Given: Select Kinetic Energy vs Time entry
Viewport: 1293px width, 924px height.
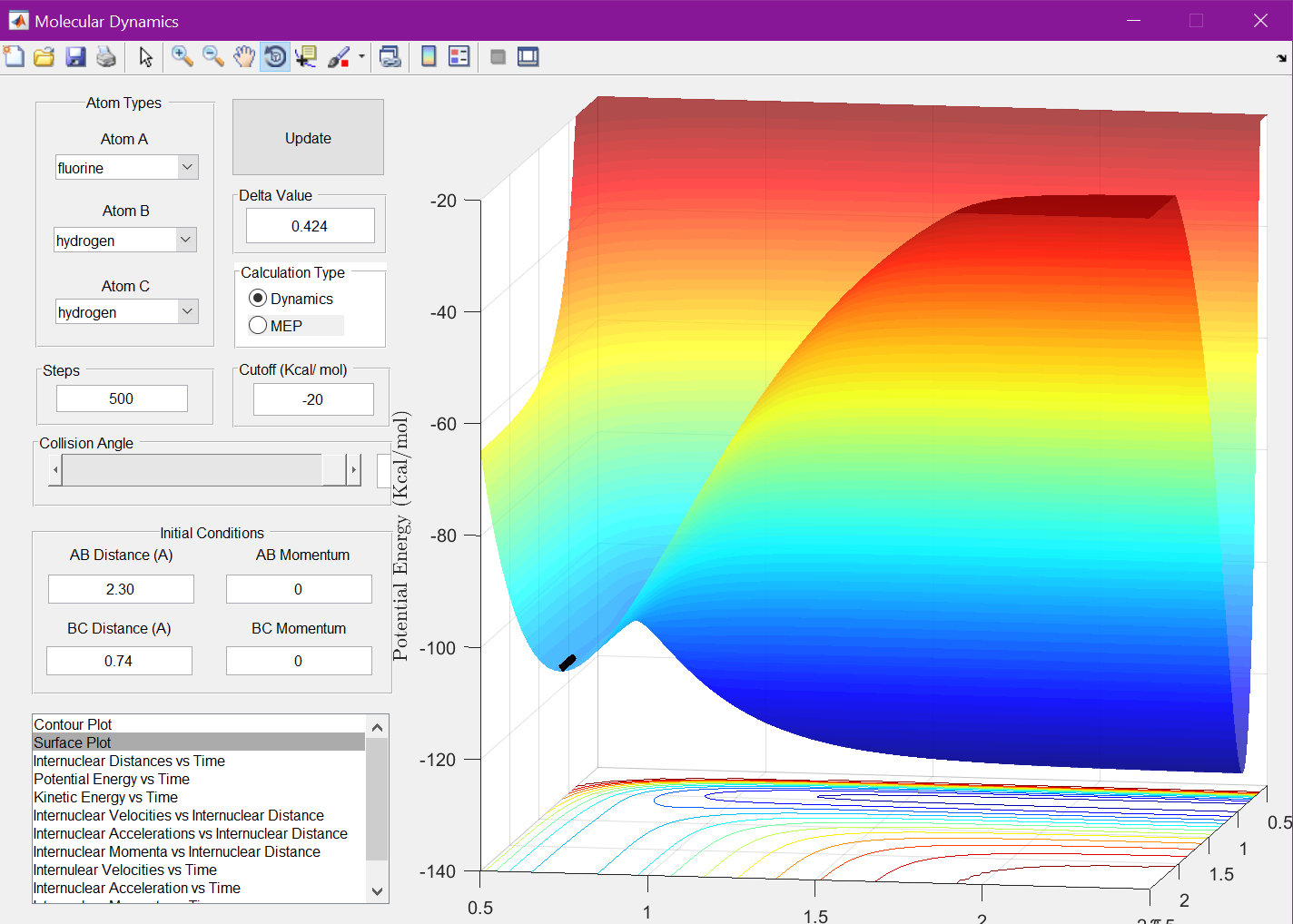Looking at the screenshot, I should 105,797.
